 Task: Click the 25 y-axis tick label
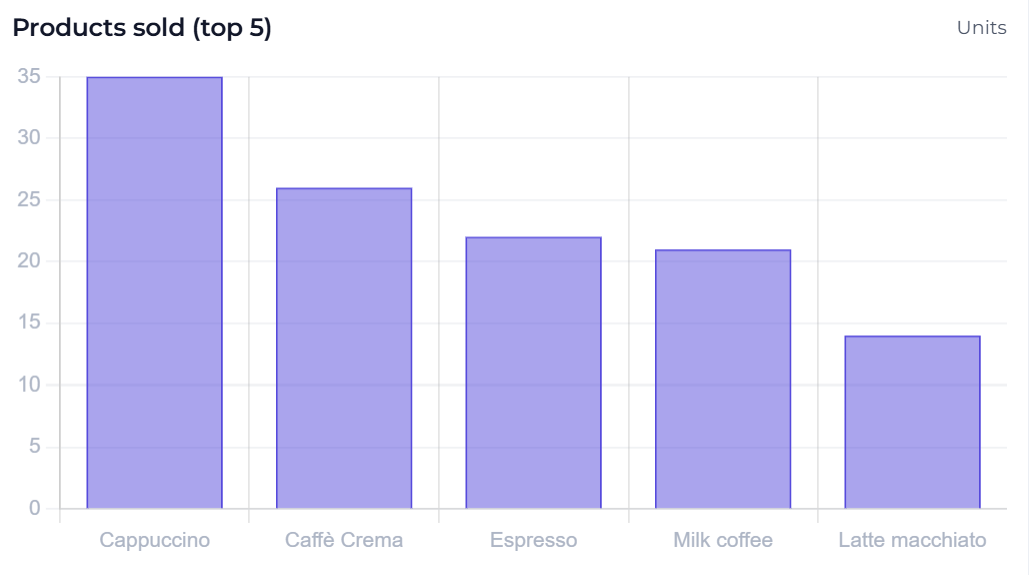pos(29,200)
